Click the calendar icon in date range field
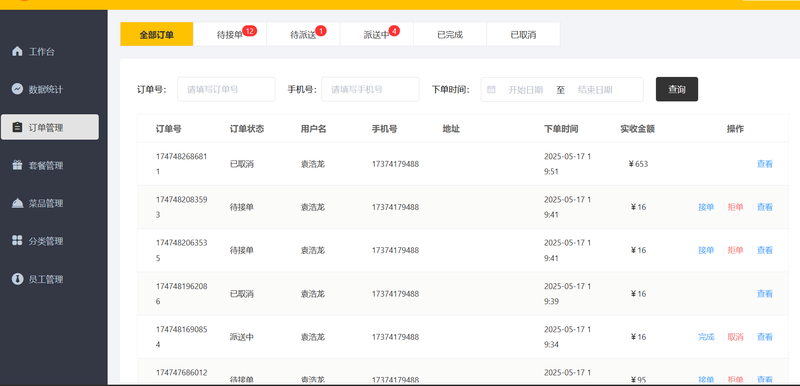The width and height of the screenshot is (800, 386). pos(491,90)
